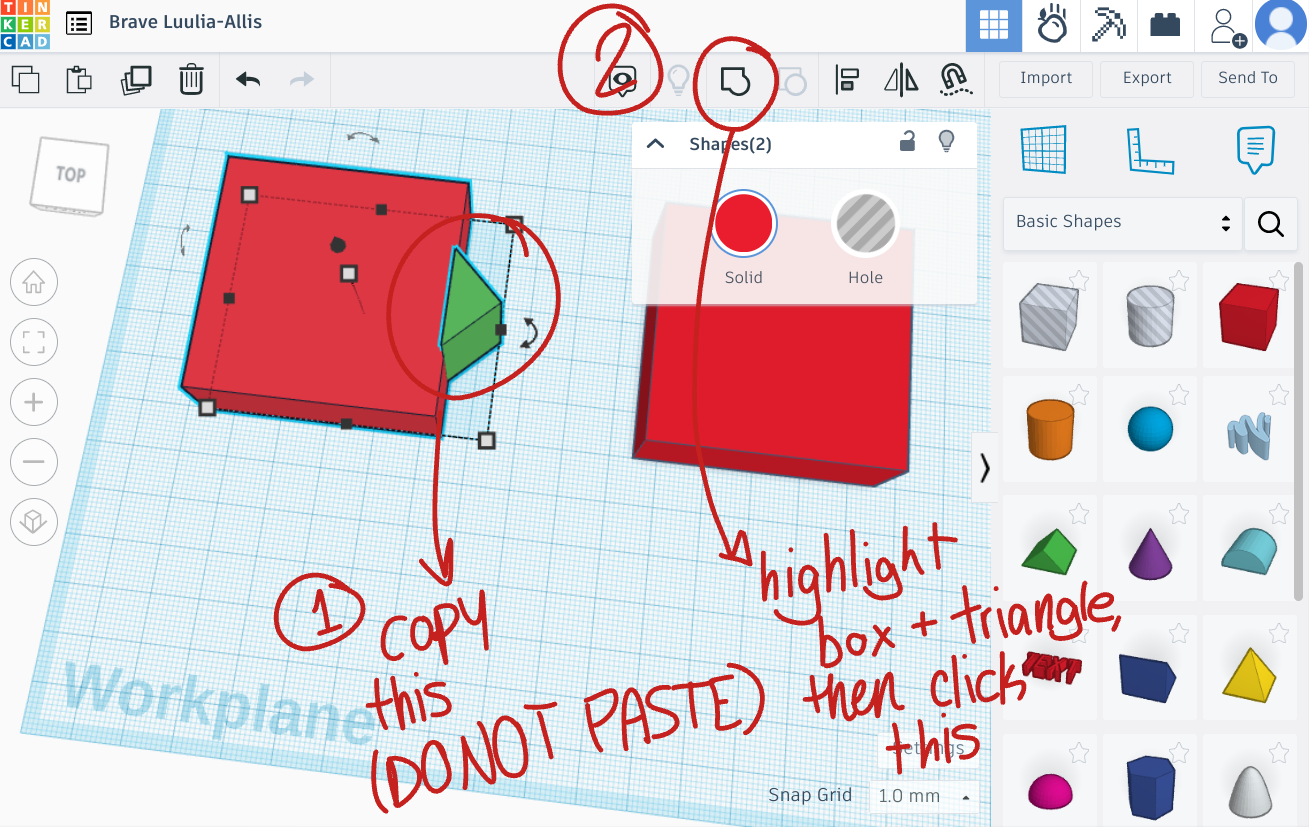
Task: Enable the Cruise magnet tool
Action: 956,79
